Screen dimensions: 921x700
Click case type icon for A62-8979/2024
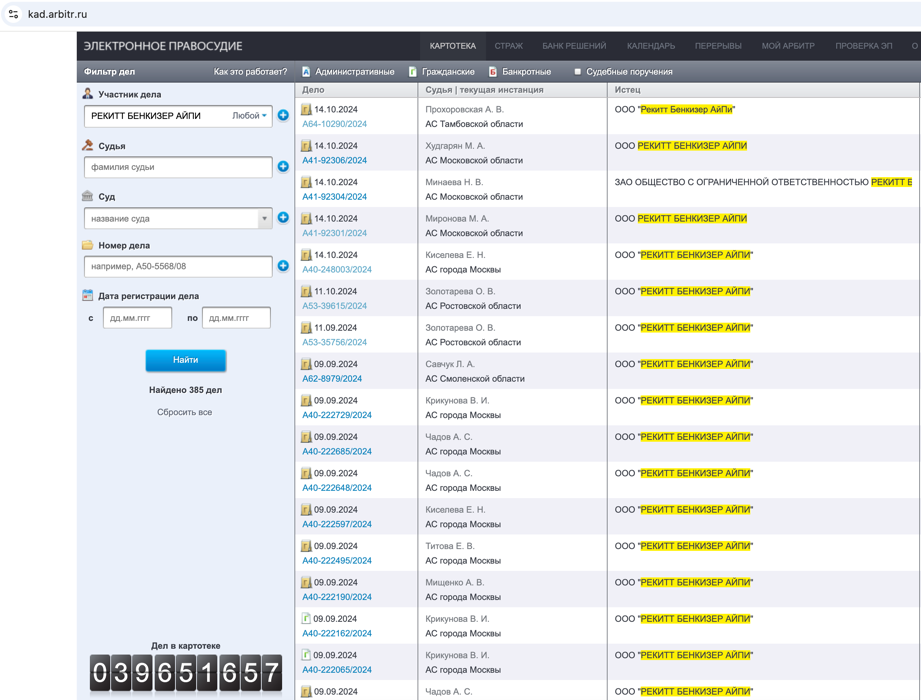point(306,364)
